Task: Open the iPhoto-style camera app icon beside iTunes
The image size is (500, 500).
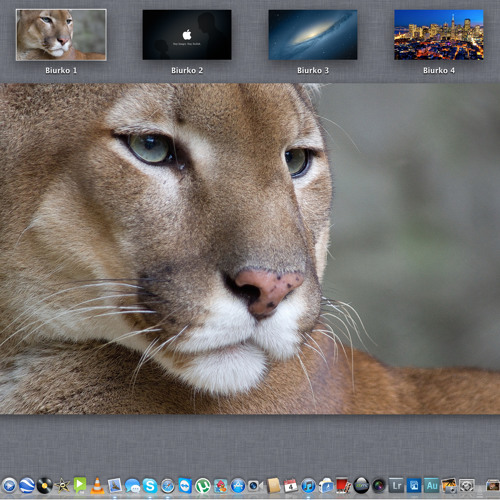Action: tap(326, 486)
